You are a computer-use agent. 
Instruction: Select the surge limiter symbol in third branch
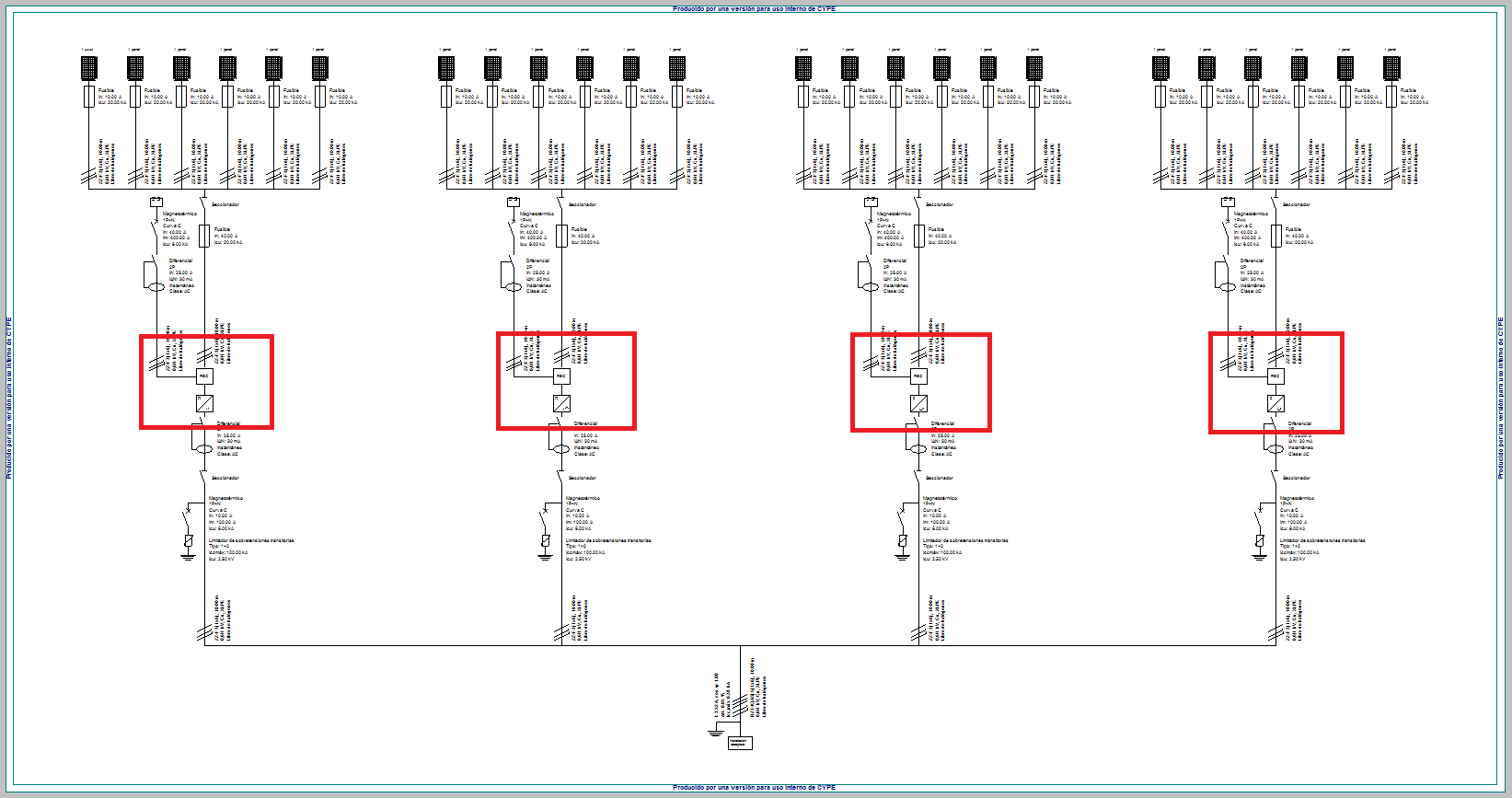pos(903,540)
